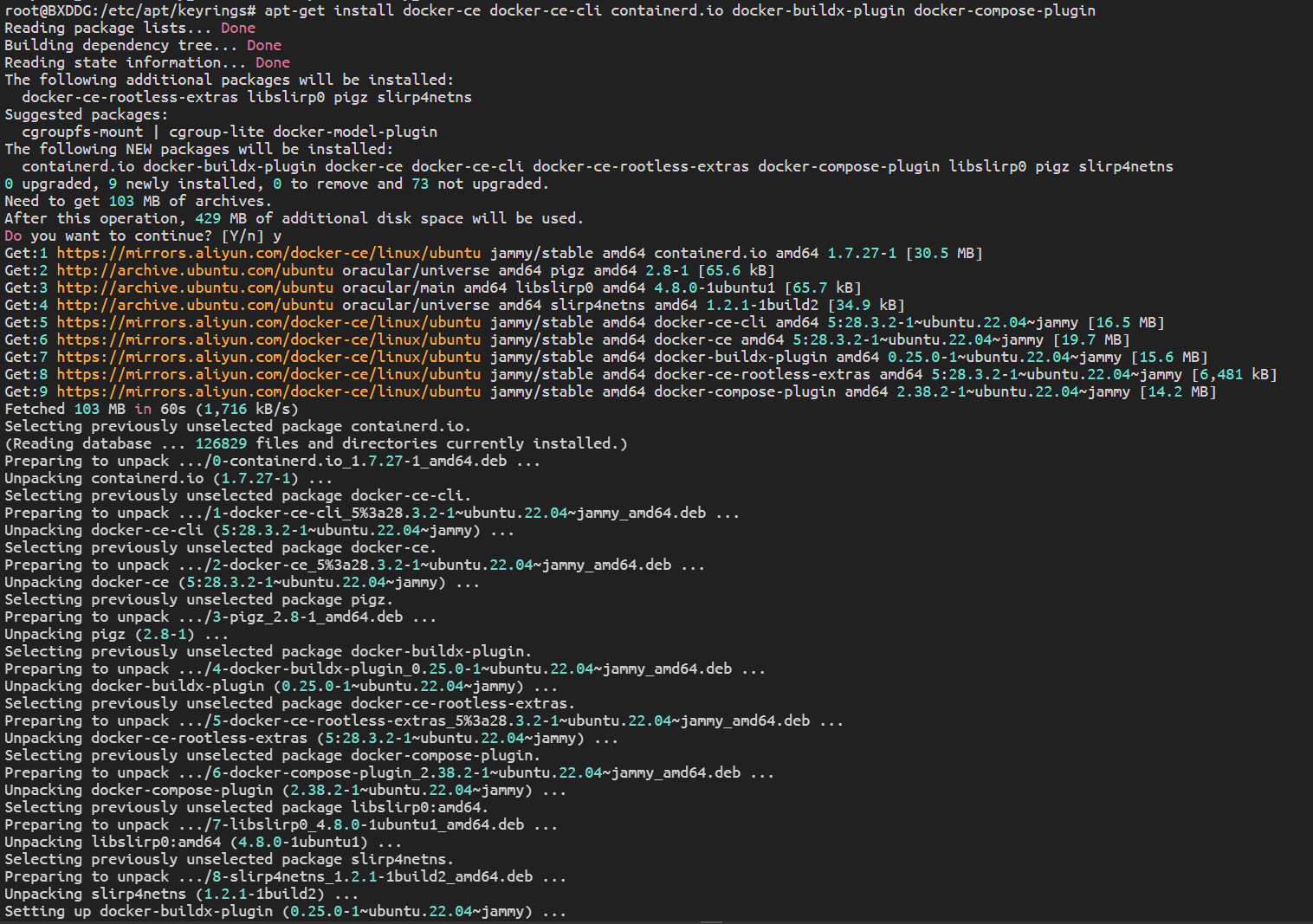The height and width of the screenshot is (924, 1313).
Task: Click containerd.io version 1.7.27-1 on Get:1 line
Action: [862, 253]
